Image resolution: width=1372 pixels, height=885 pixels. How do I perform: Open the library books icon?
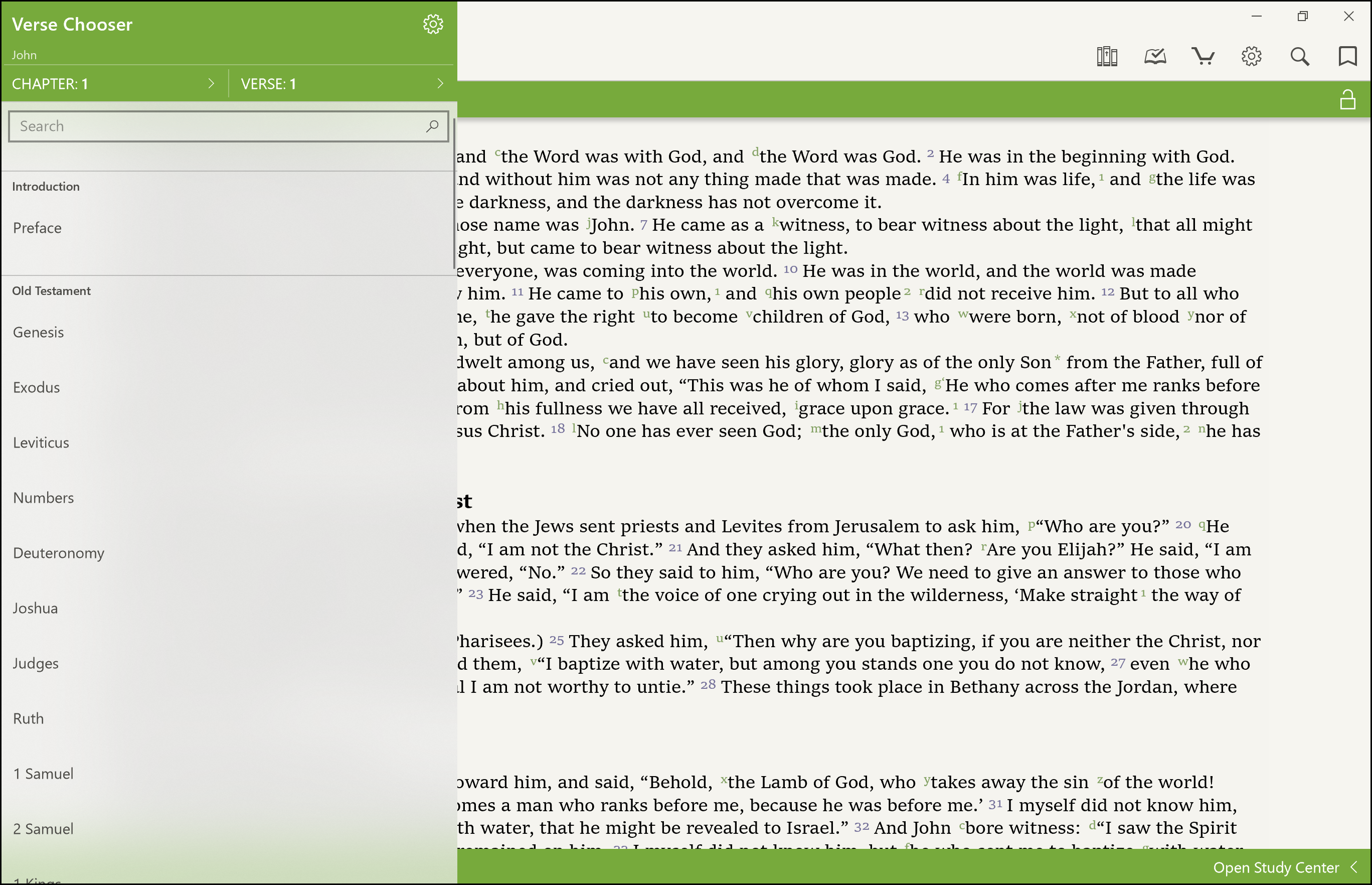pyautogui.click(x=1107, y=56)
